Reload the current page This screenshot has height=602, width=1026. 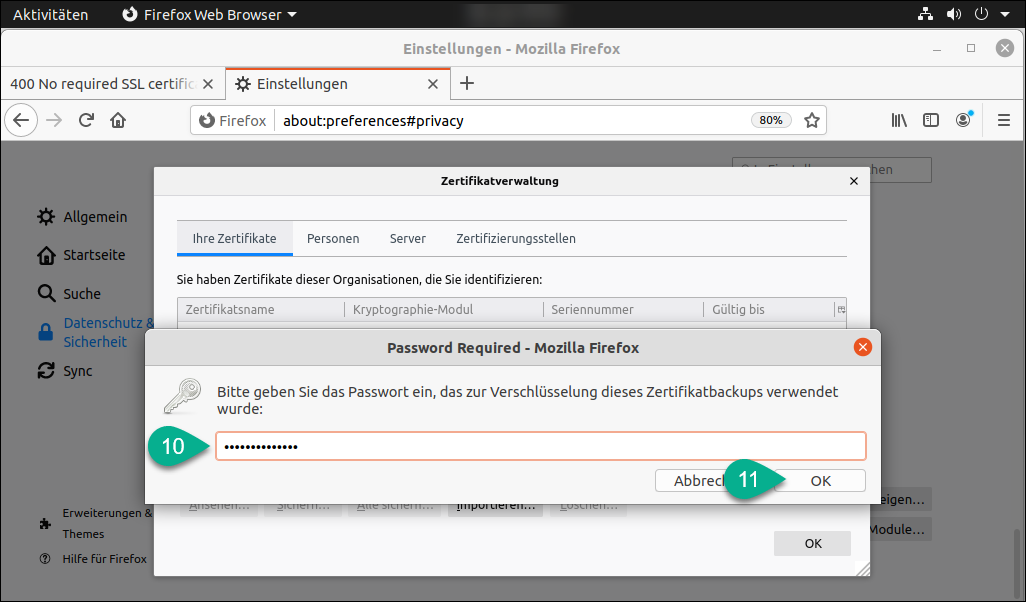(86, 120)
